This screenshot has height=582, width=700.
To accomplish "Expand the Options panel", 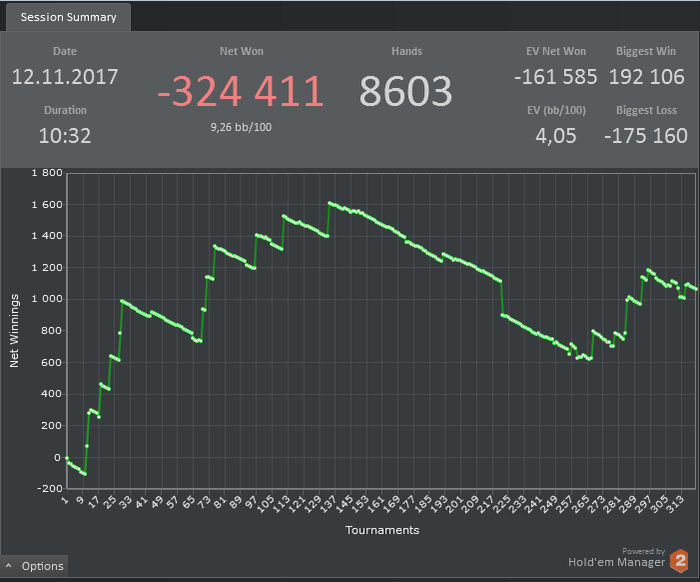I will (x=34, y=566).
